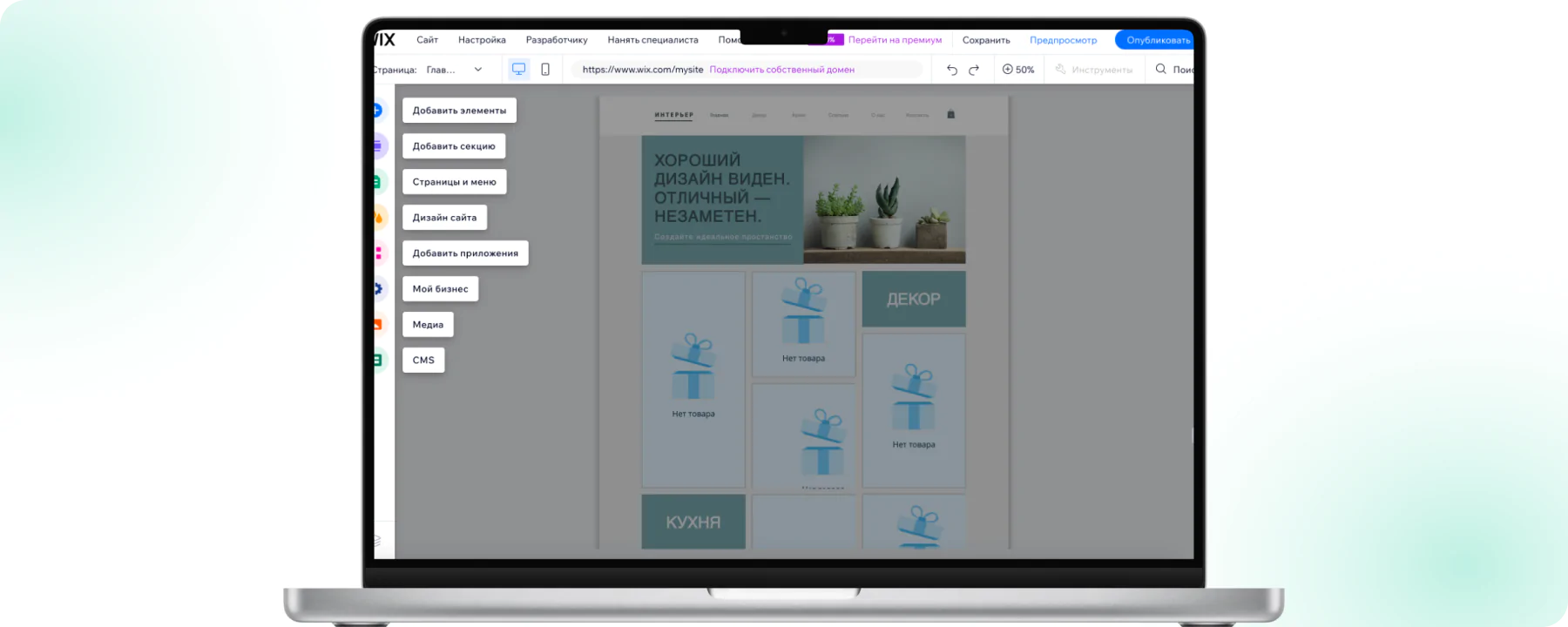
Task: Open the green CMS sidebar icon
Action: (377, 360)
